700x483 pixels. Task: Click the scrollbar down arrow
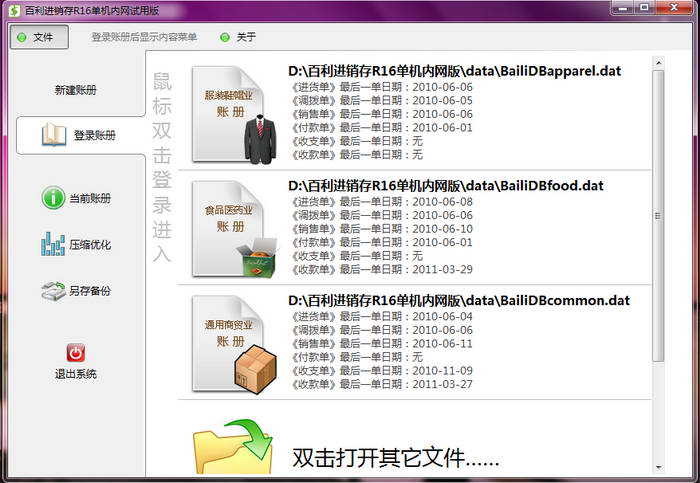coord(658,467)
